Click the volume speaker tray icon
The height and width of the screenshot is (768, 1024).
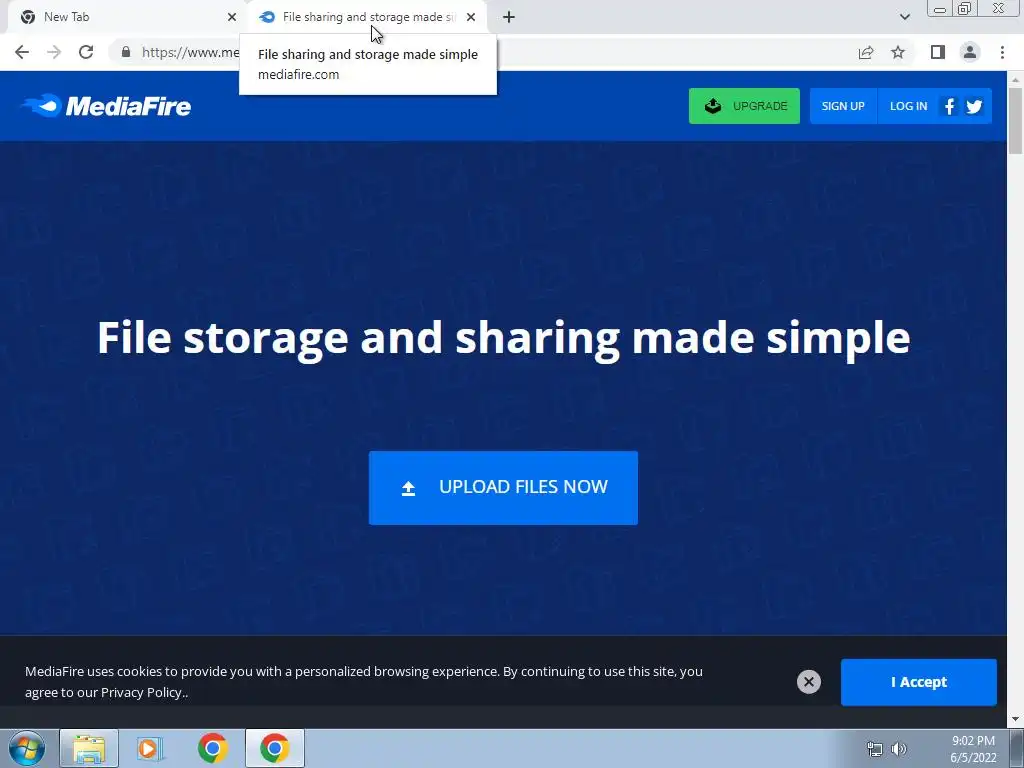899,749
